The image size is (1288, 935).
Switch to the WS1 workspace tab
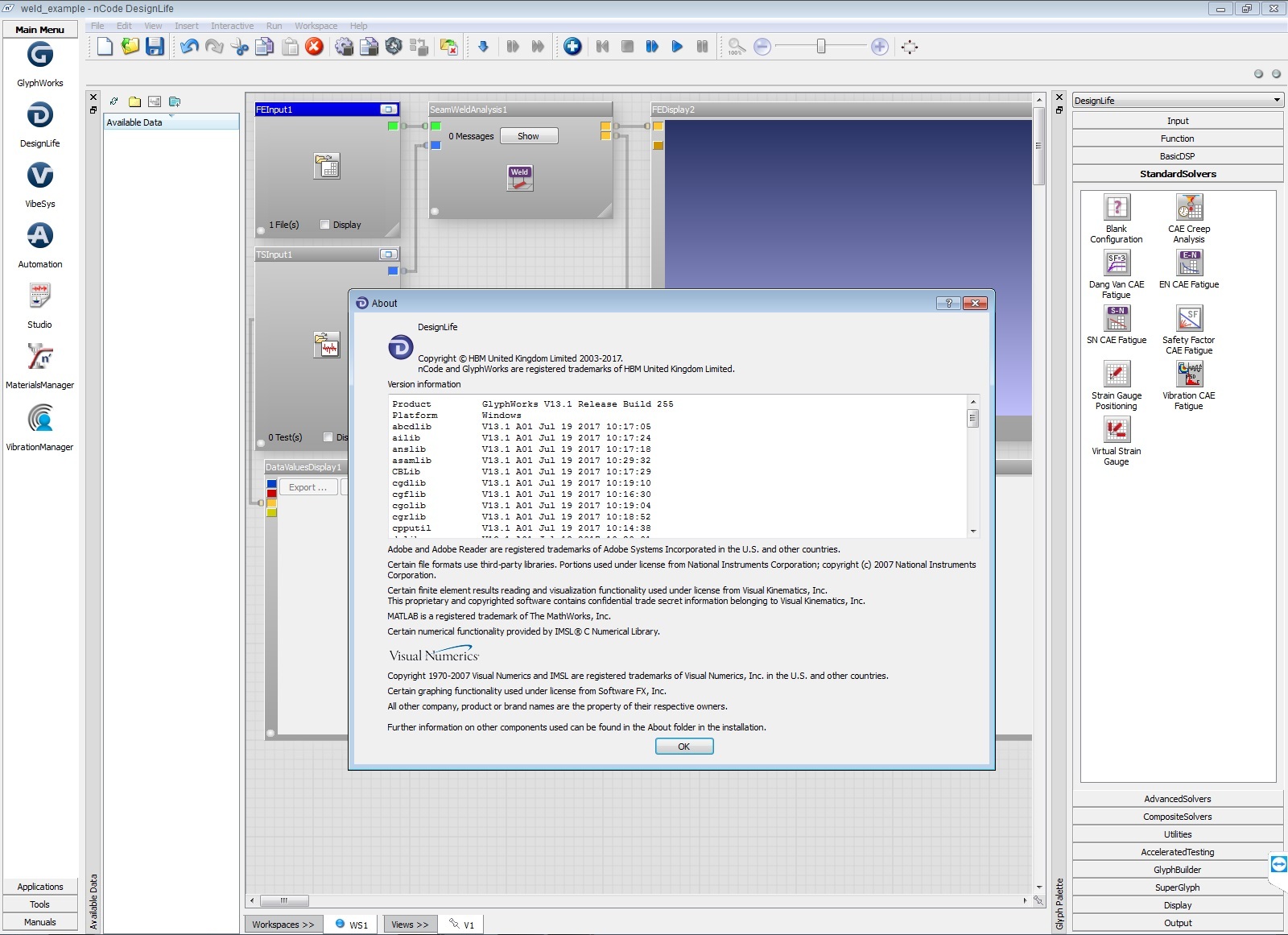pyautogui.click(x=352, y=925)
